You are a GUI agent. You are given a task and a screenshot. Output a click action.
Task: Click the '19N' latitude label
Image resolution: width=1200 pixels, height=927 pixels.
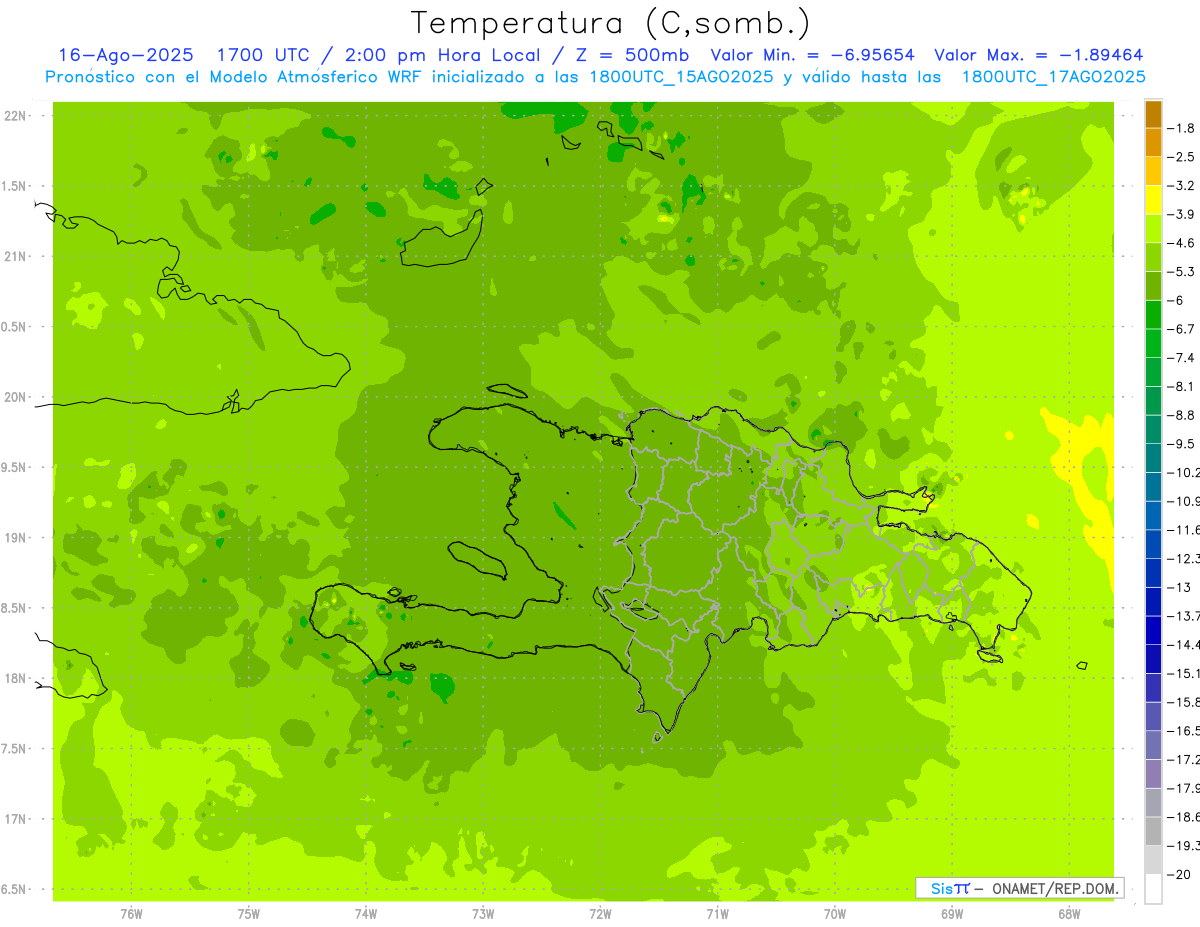point(15,538)
